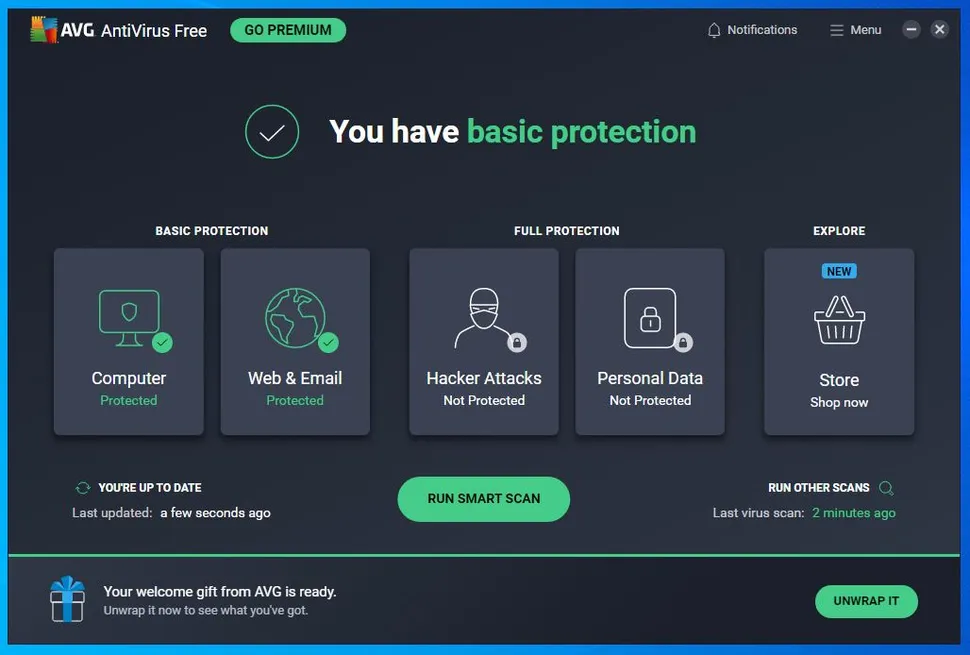Click the lock badge on Hacker Attacks
The width and height of the screenshot is (970, 655).
pyautogui.click(x=517, y=343)
